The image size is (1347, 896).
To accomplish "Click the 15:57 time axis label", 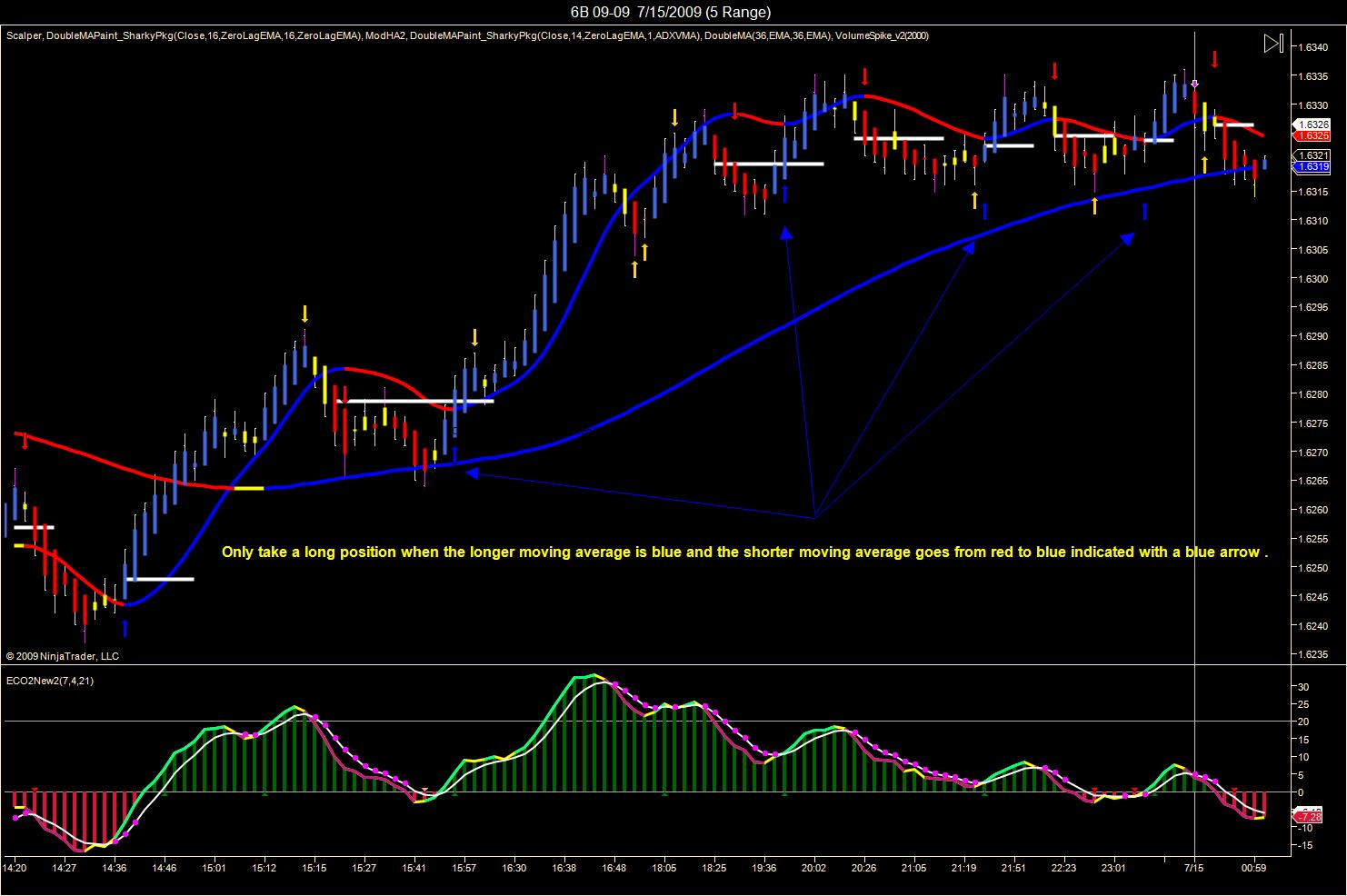I will point(464,868).
